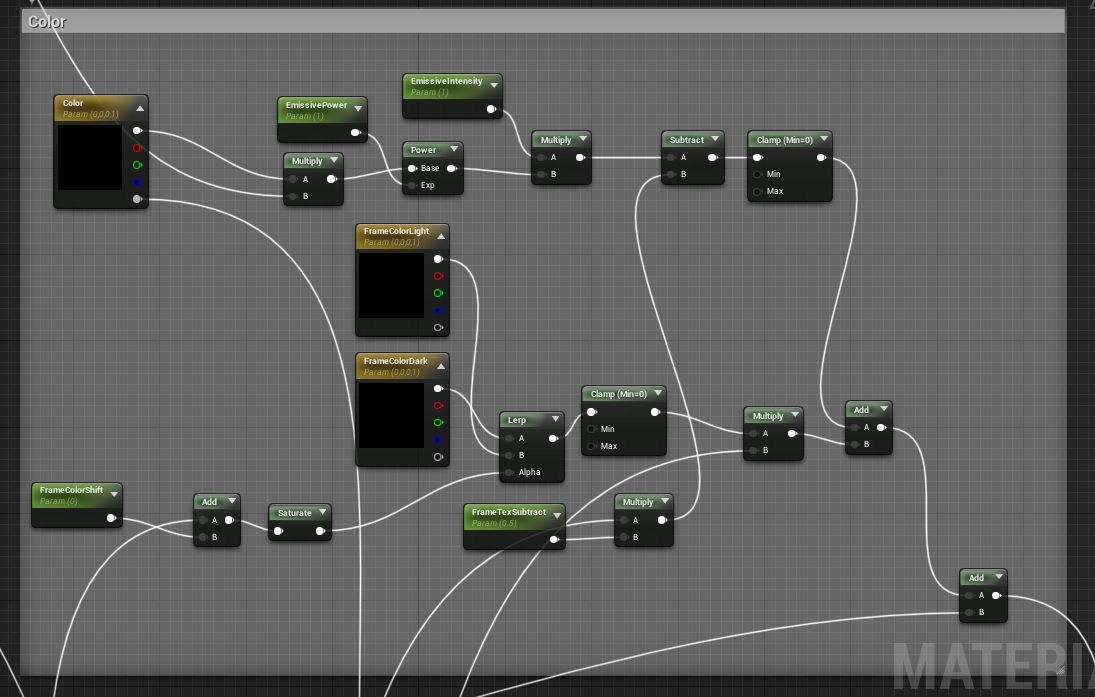Select the Color comment box title bar
The width and height of the screenshot is (1095, 697).
[x=540, y=21]
